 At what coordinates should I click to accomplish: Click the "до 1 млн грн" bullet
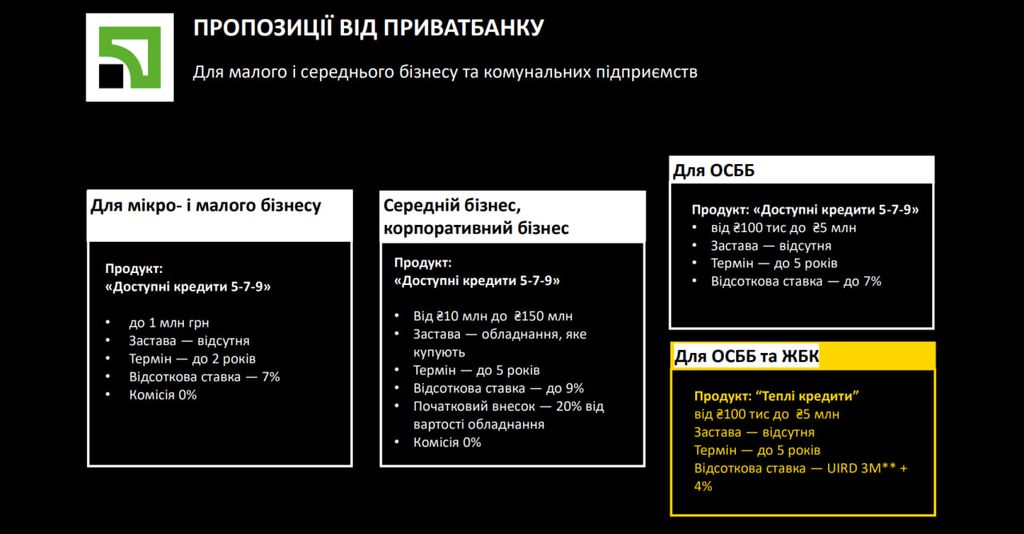click(168, 322)
